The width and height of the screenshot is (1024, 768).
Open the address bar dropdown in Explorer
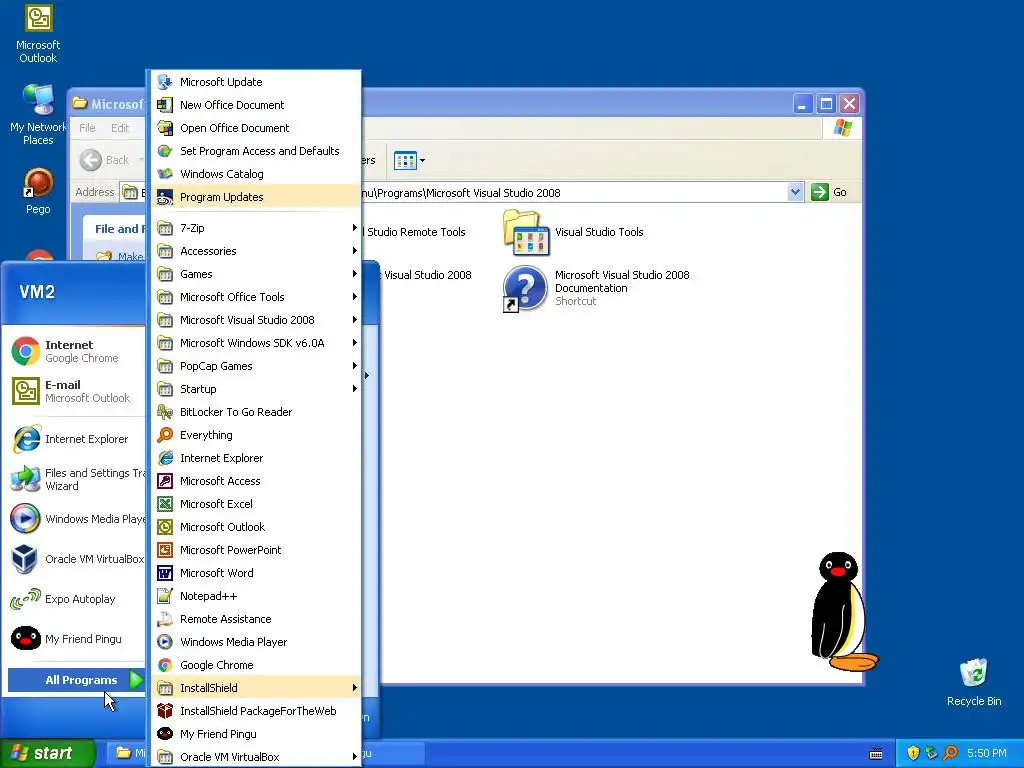(x=795, y=192)
